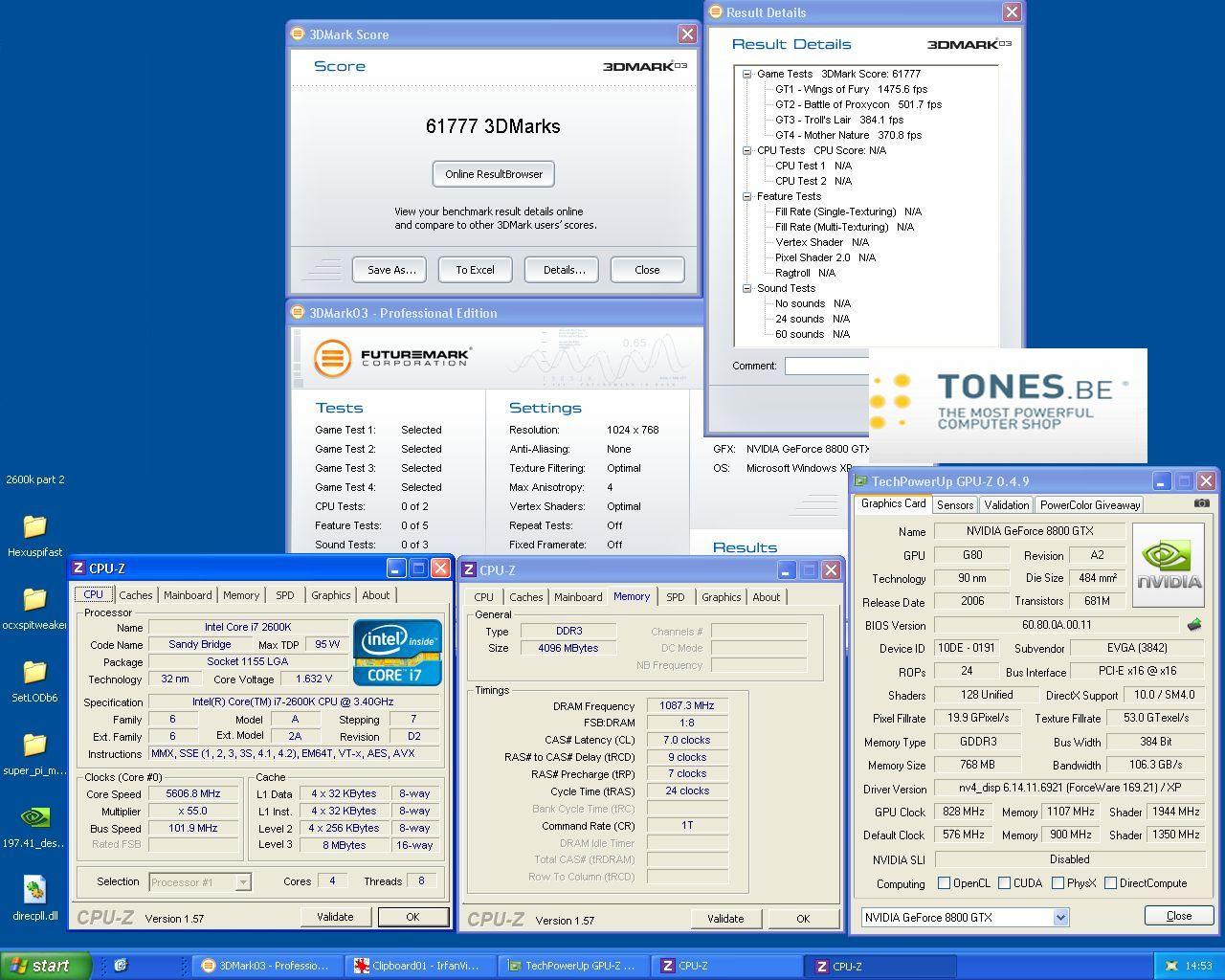
Task: Click the Internet Explorer quick launch icon
Action: click(x=121, y=966)
